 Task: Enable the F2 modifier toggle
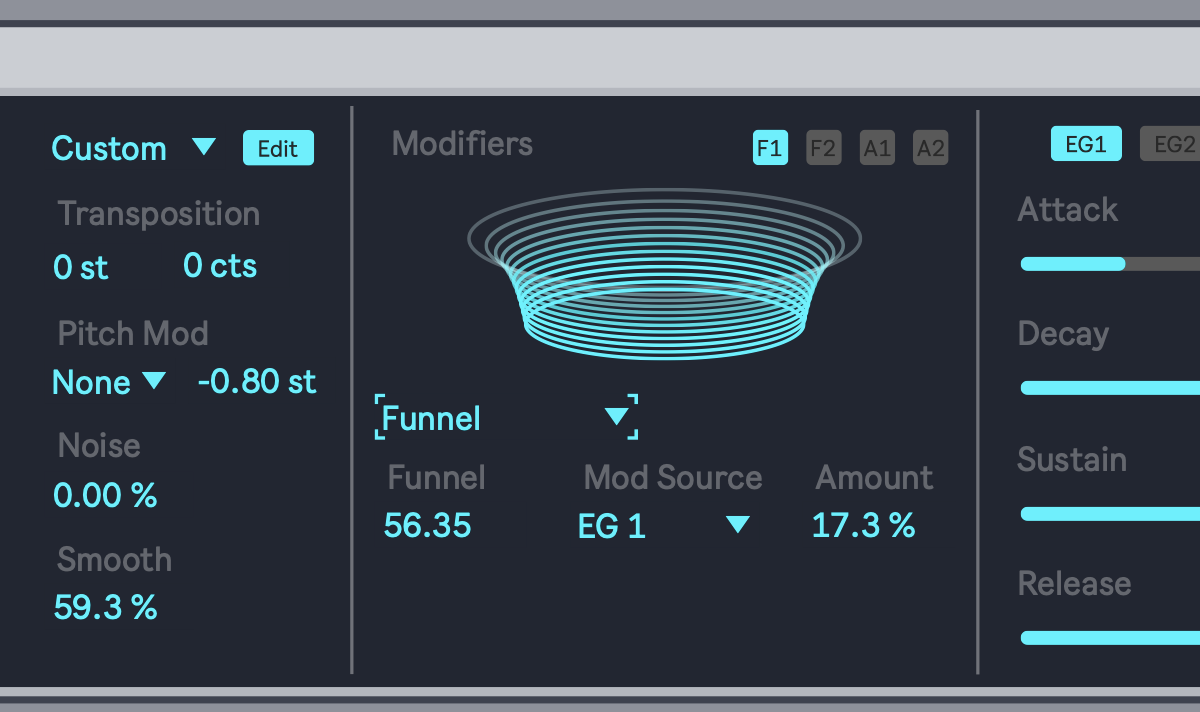(823, 149)
